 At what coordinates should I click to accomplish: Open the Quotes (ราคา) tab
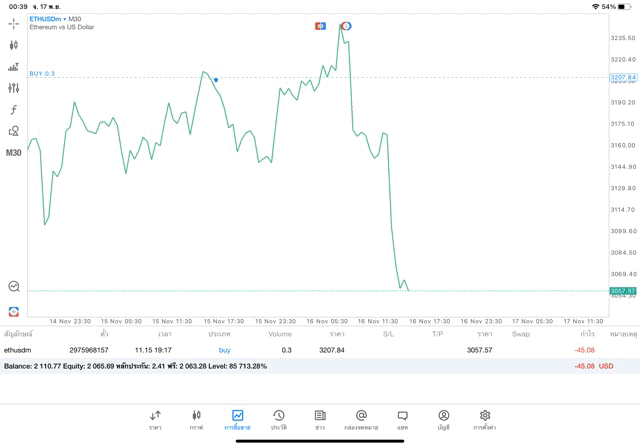click(x=155, y=419)
